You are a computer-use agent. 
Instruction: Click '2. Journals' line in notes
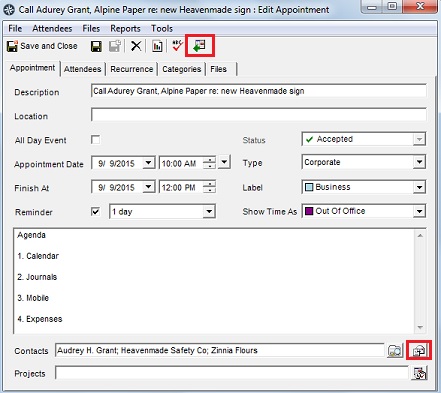coord(37,277)
